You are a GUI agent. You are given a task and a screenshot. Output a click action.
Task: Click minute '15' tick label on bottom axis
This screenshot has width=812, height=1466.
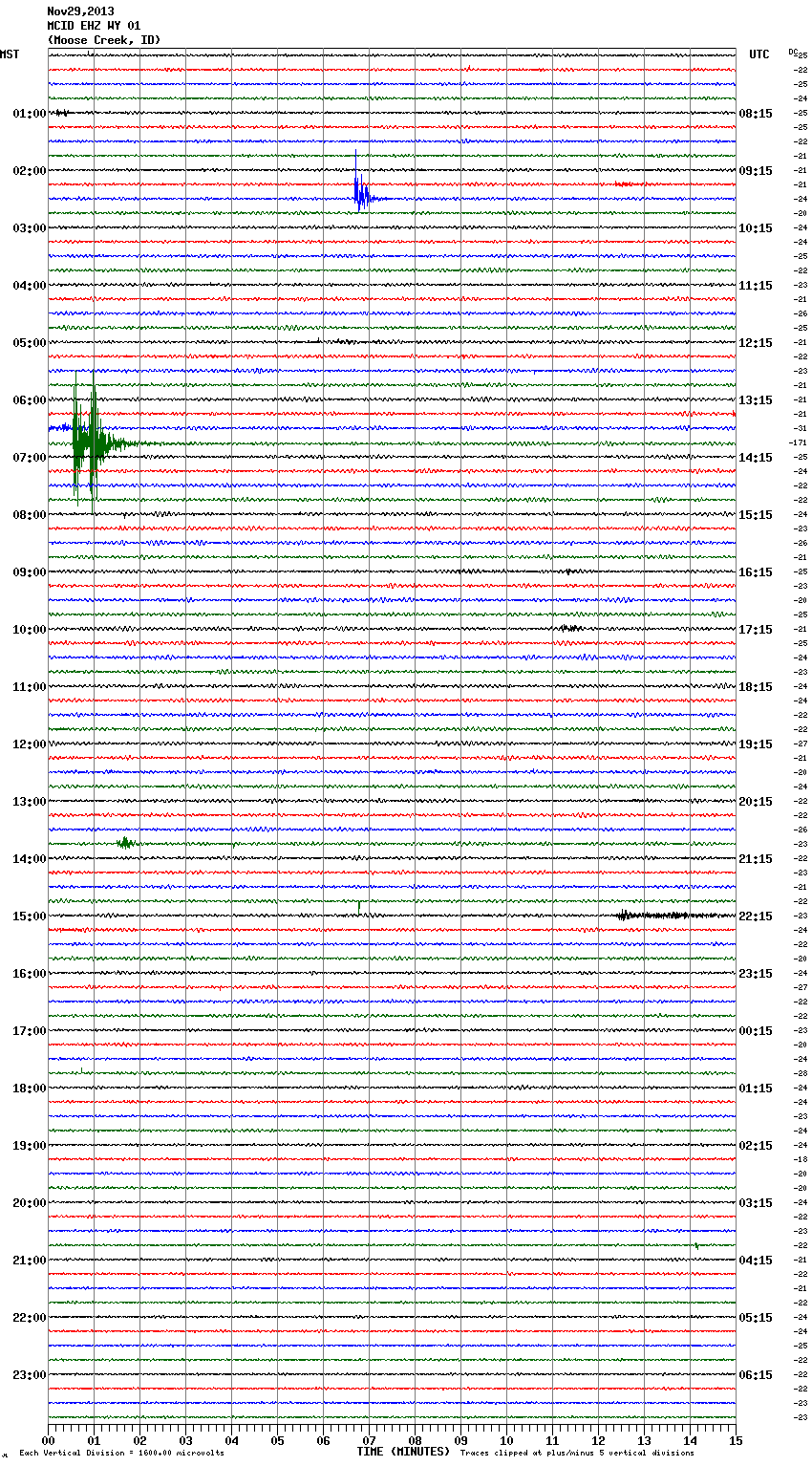736,1440
